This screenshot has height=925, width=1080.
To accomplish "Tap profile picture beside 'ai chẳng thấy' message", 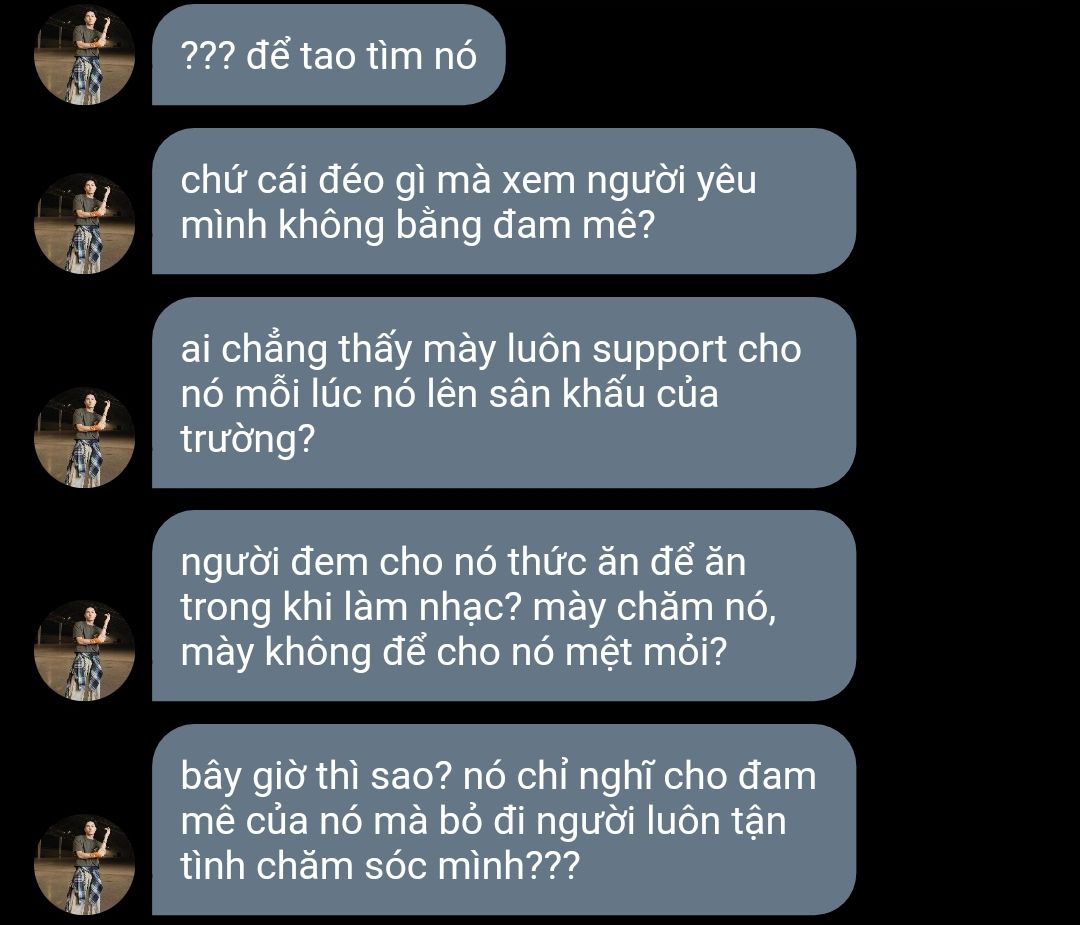I will point(84,437).
